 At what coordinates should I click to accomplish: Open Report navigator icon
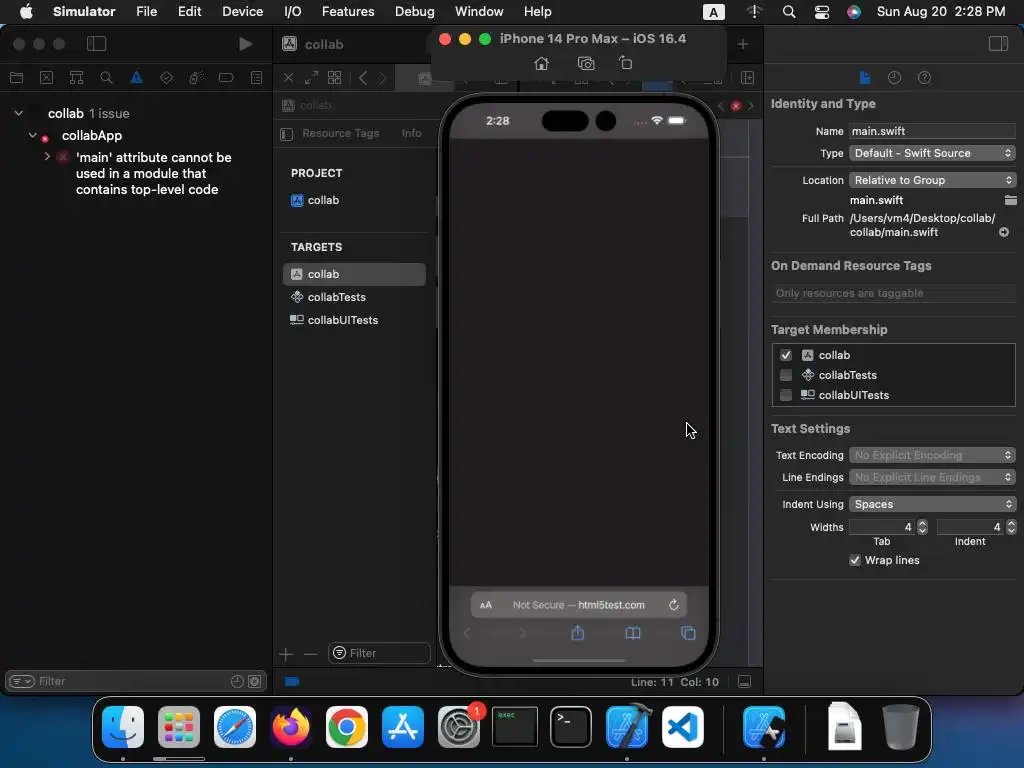click(257, 78)
